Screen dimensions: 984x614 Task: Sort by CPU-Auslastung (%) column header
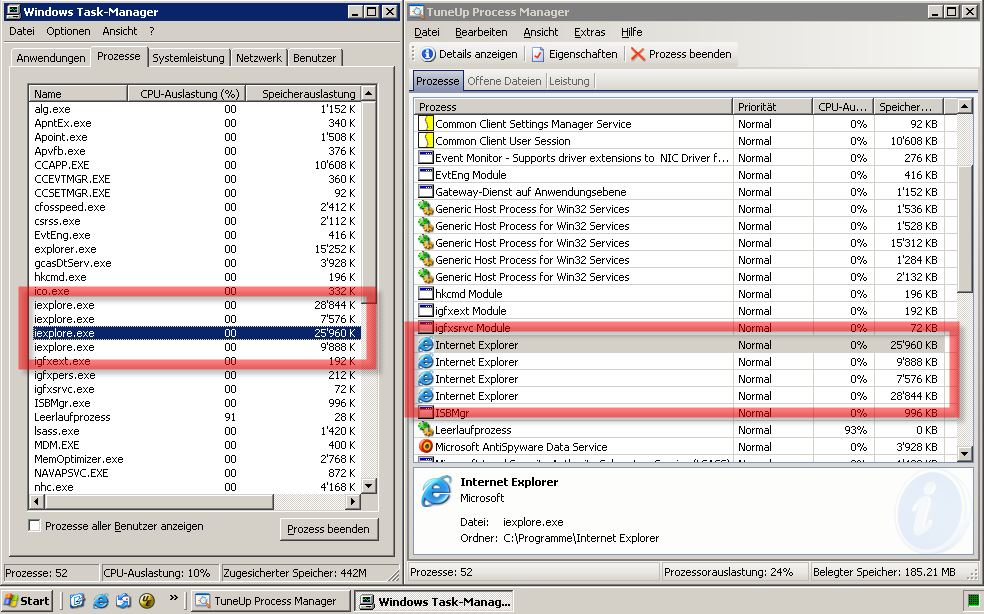coord(186,94)
